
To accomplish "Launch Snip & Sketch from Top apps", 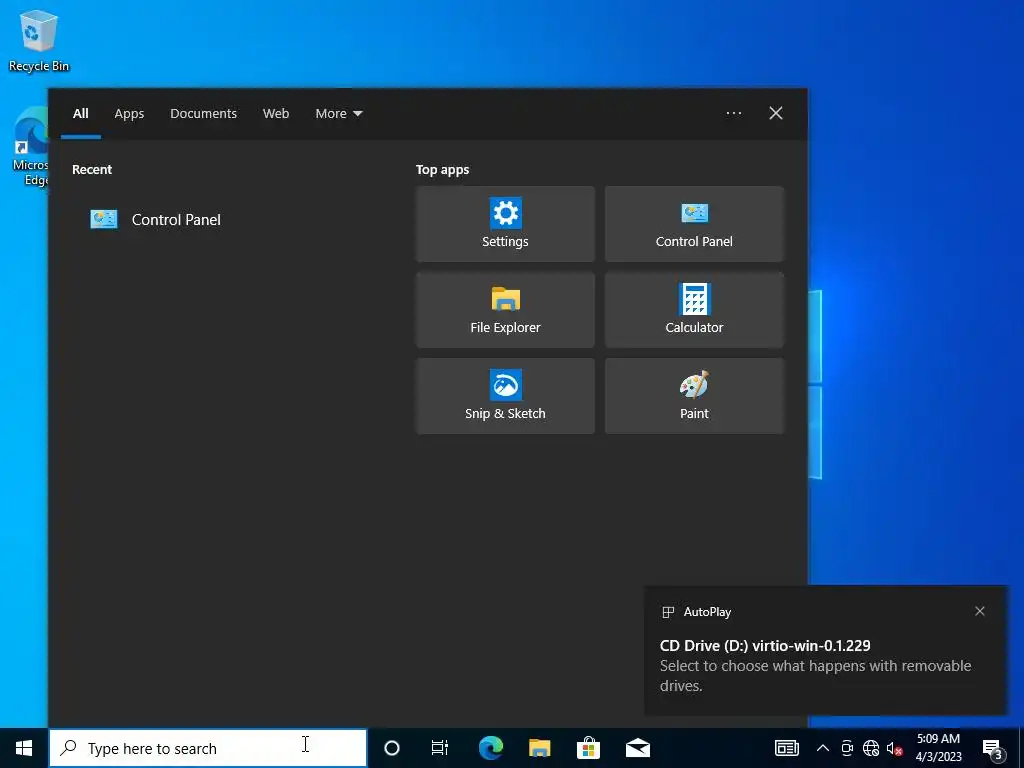I will [505, 396].
